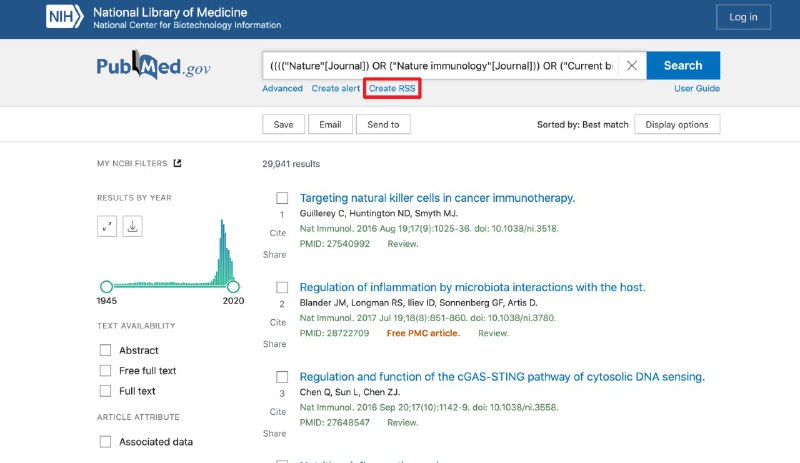
Task: Click the Log in button
Action: pyautogui.click(x=743, y=17)
